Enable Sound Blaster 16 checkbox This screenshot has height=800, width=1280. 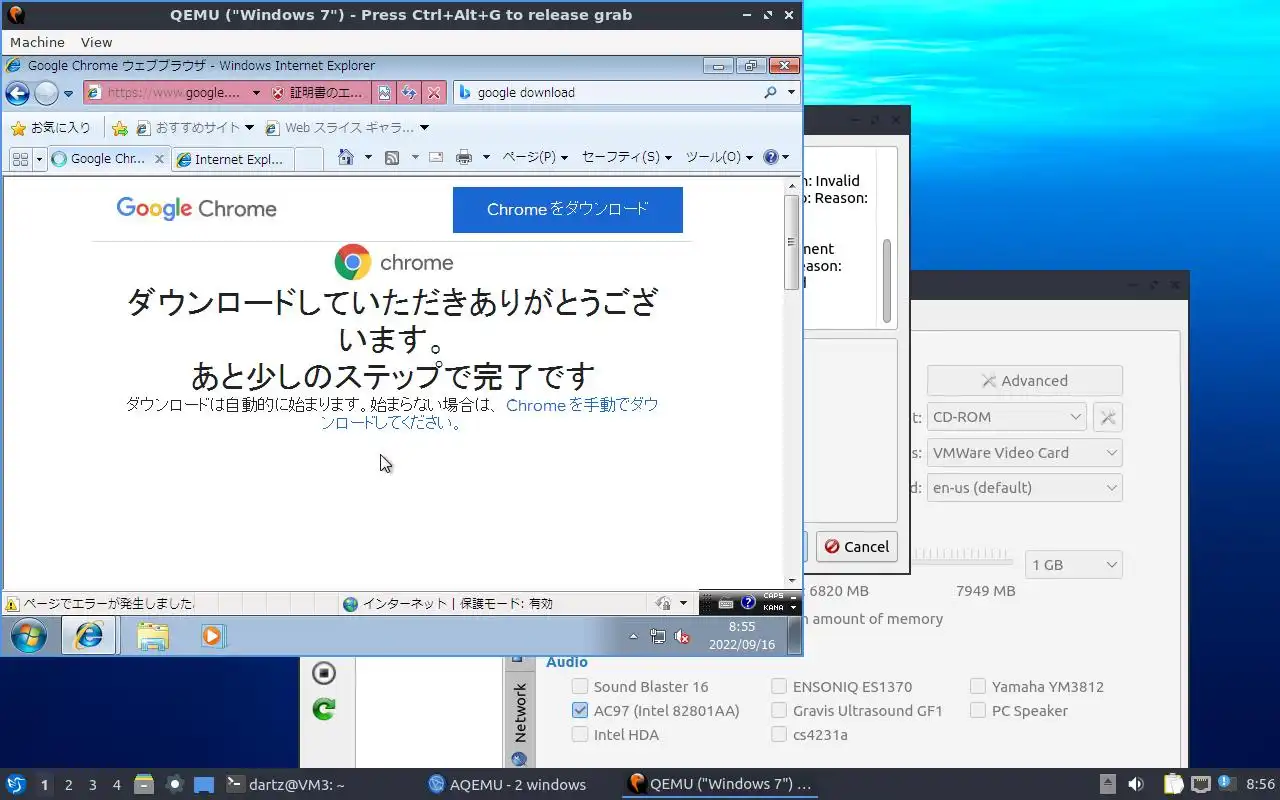[x=580, y=687]
